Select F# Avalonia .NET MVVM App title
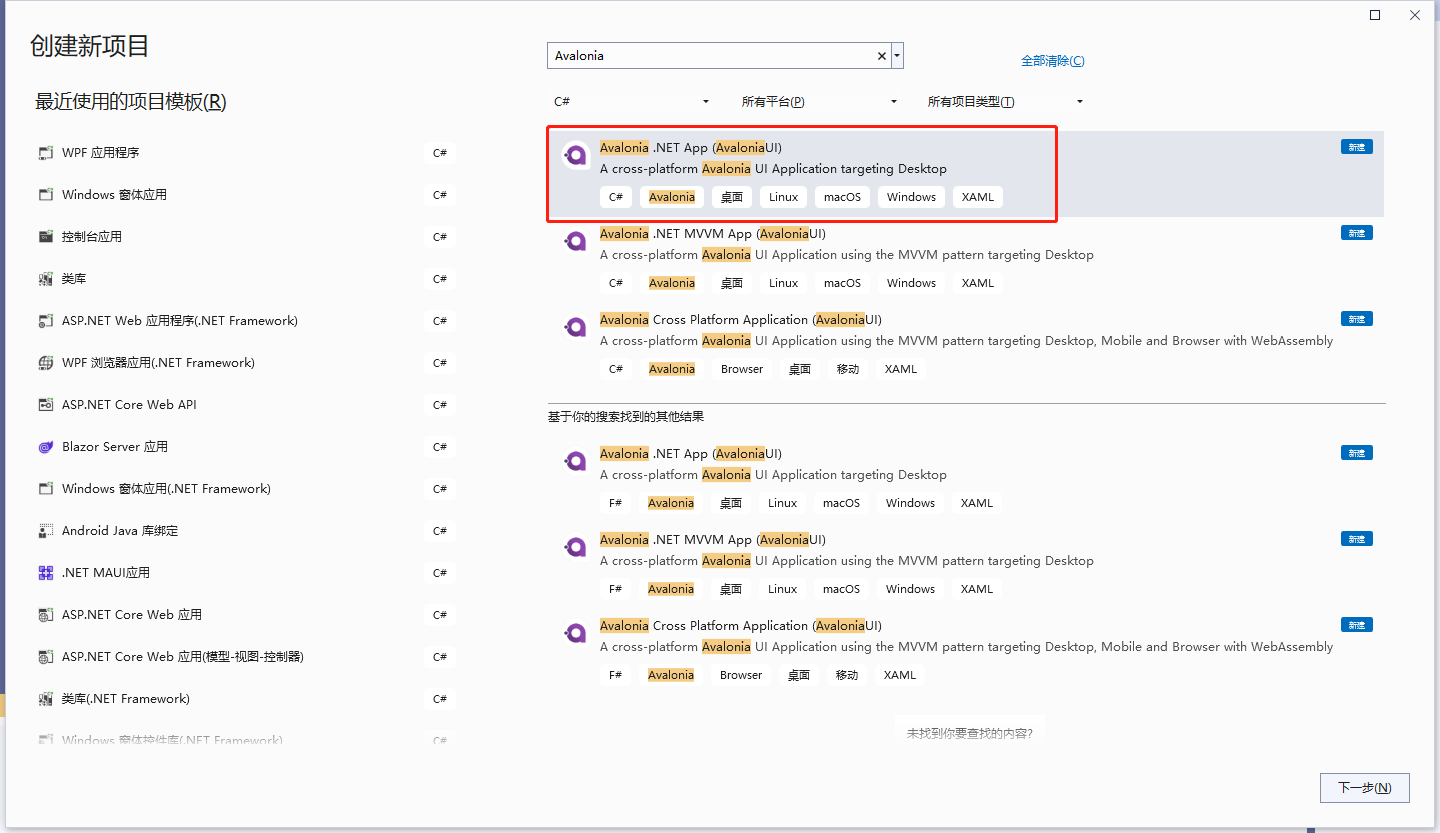Viewport: 1440px width, 833px height. coord(713,540)
